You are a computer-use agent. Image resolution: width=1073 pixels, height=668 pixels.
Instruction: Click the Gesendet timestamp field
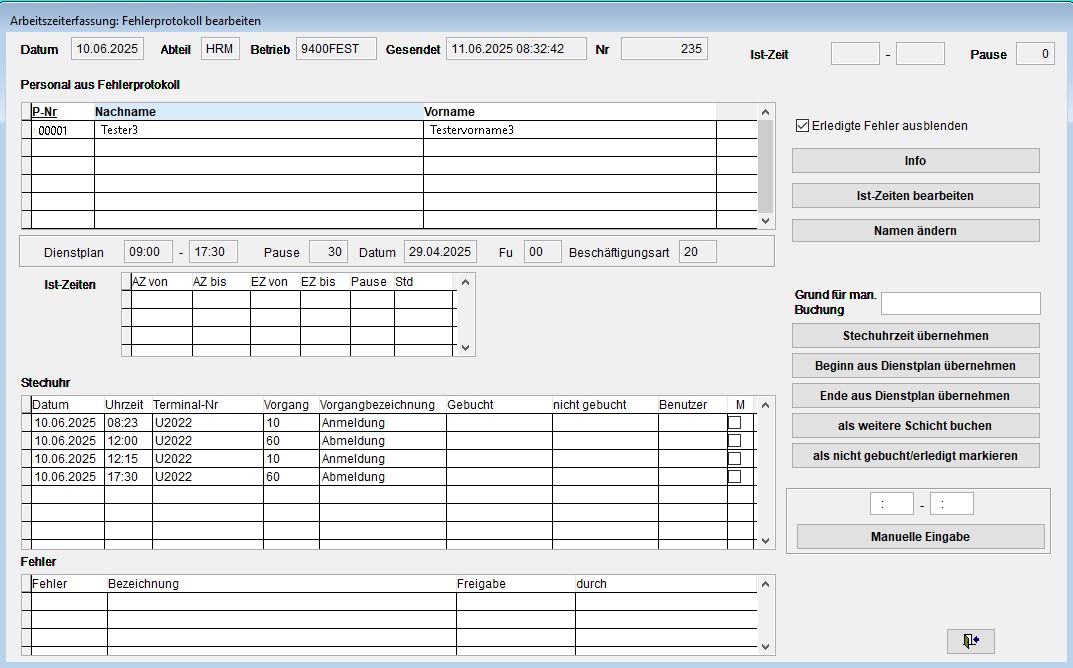516,49
